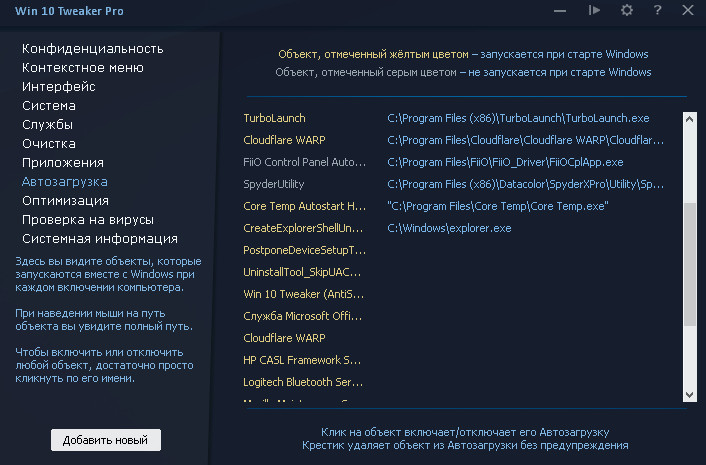The image size is (706, 465).
Task: Toggle Служба Microsoft Offi... entry
Action: (303, 316)
